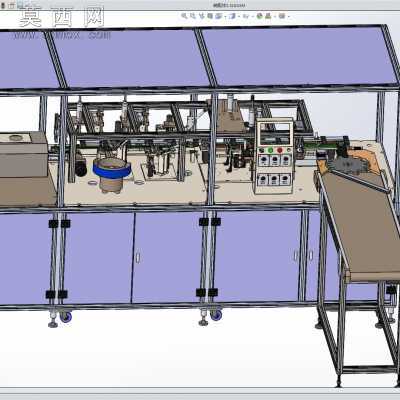
Task: Select the Zoom to Area tool
Action: 193,16
